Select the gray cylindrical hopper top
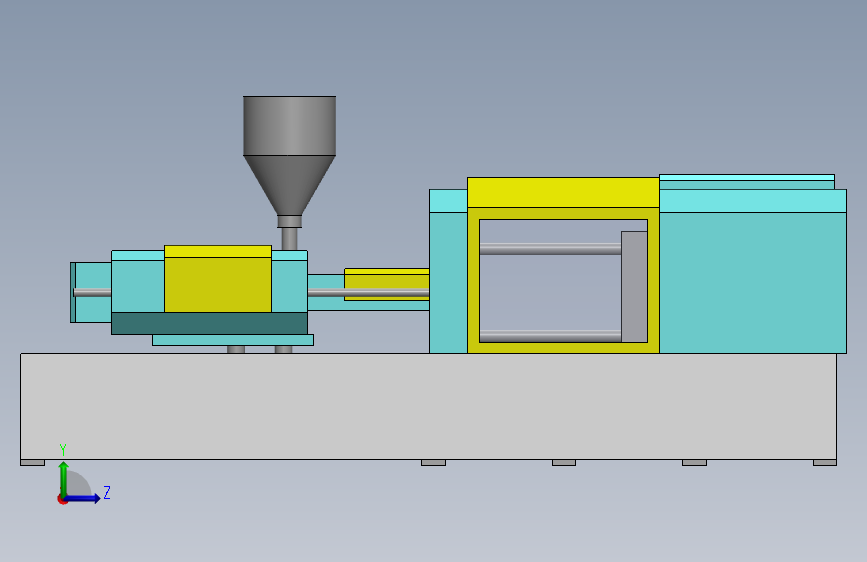This screenshot has height=562, width=867. [289, 126]
